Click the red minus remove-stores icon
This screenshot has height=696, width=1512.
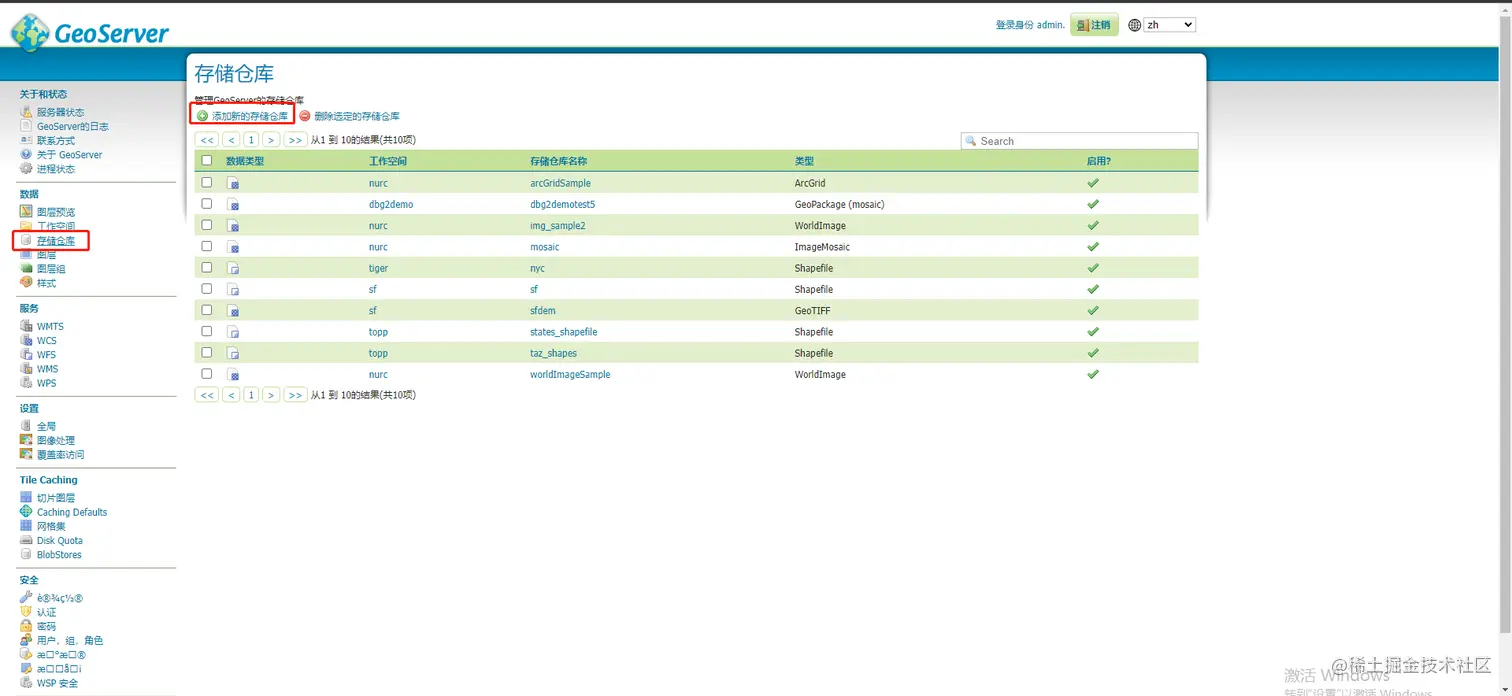(x=305, y=116)
